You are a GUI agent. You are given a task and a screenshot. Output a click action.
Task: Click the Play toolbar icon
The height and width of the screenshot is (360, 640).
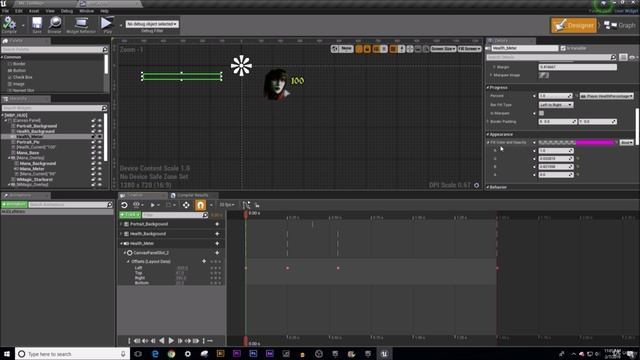click(107, 24)
